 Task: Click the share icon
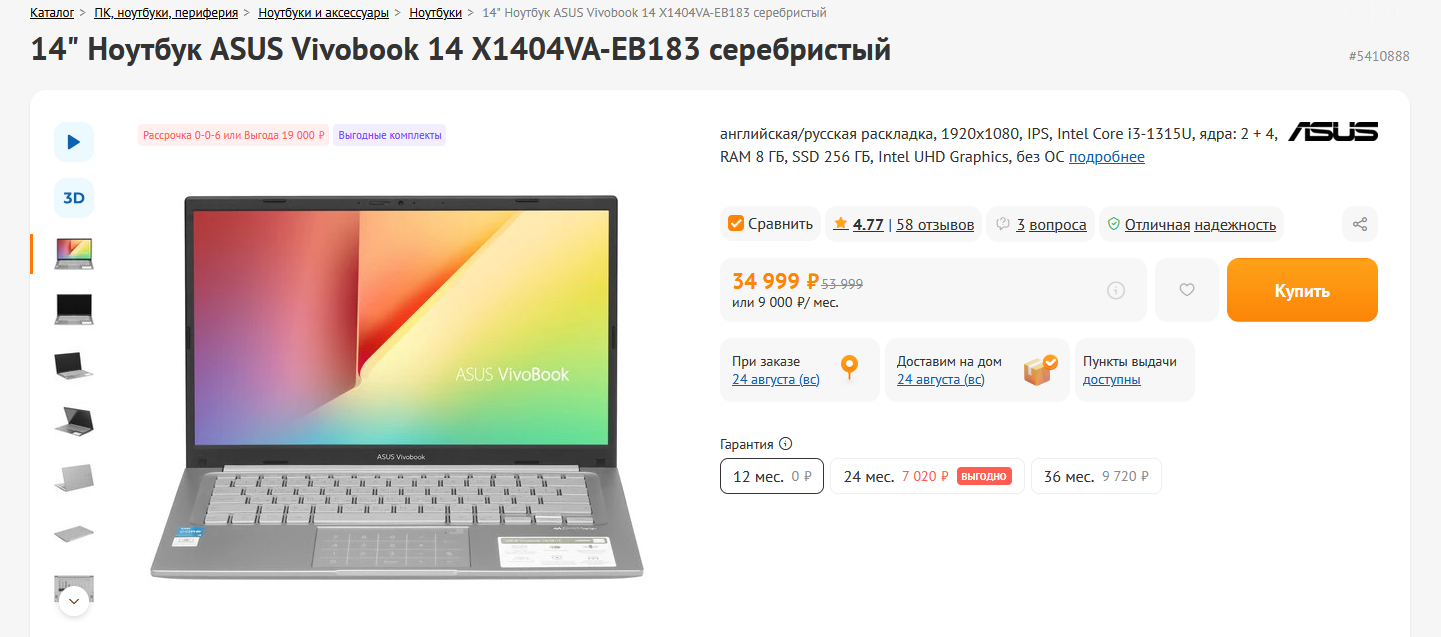1360,224
